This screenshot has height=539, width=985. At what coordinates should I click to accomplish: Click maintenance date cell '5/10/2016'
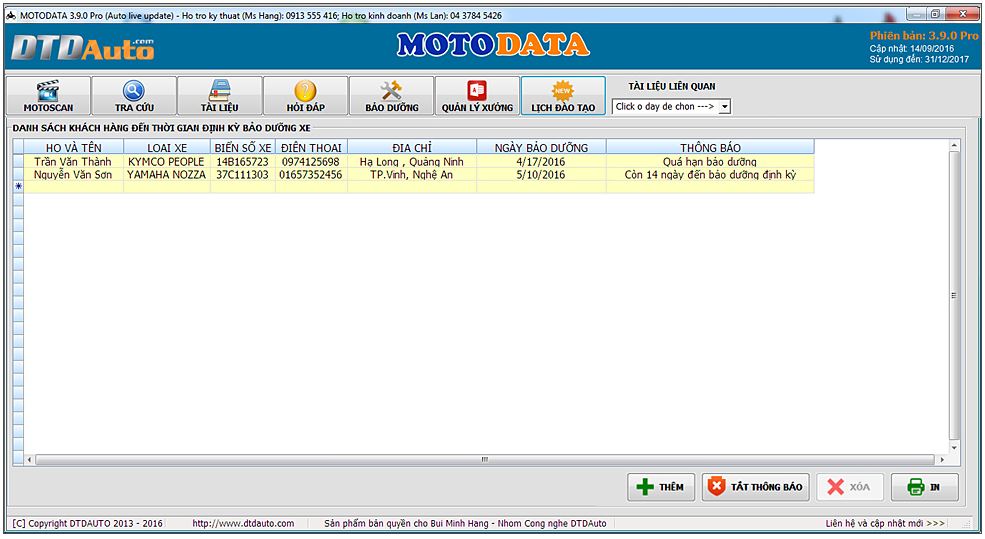coord(541,175)
